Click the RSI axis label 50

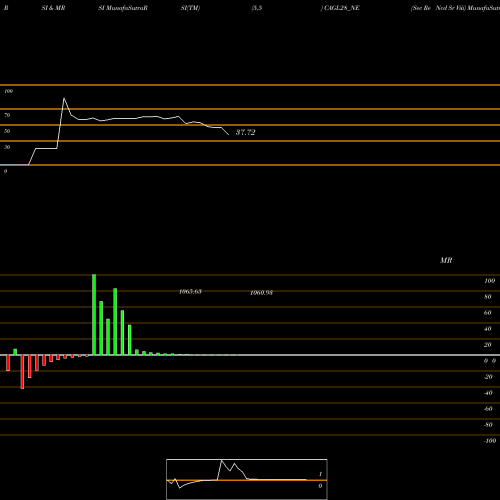click(7, 131)
